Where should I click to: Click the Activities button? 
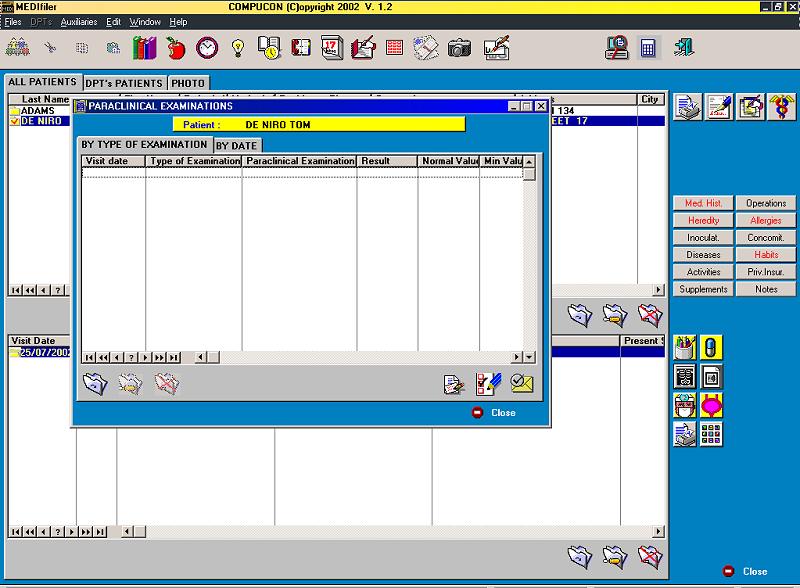coord(703,272)
